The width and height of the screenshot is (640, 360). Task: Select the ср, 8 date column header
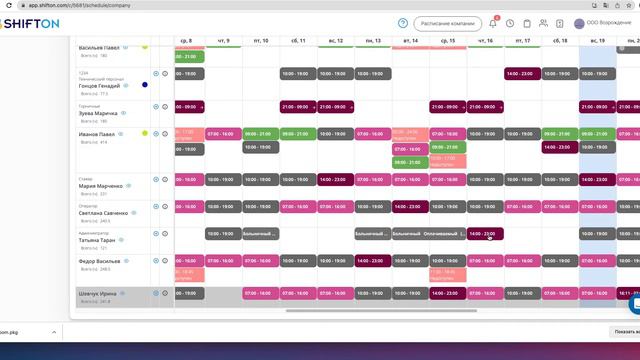[x=186, y=41]
